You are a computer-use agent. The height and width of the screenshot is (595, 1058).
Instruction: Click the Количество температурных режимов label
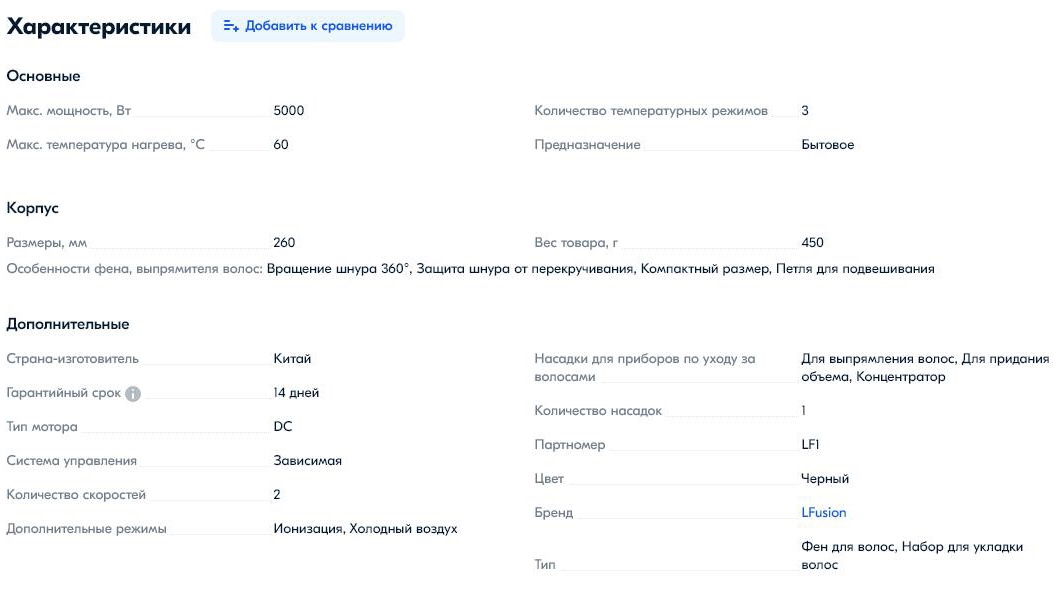651,111
